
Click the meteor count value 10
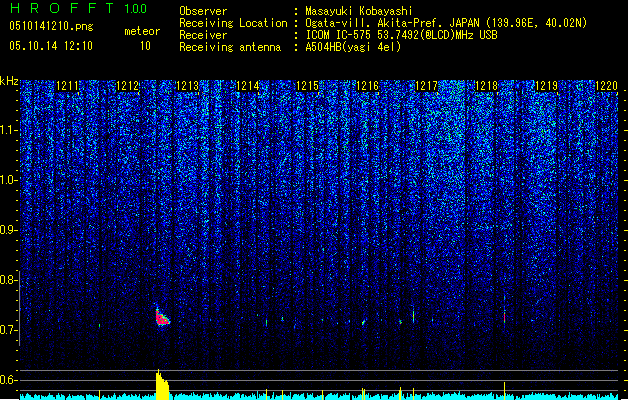(x=145, y=46)
